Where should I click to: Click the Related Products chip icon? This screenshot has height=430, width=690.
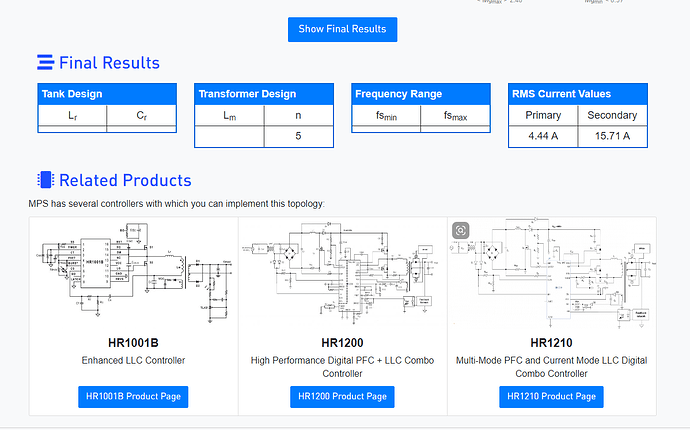click(45, 180)
